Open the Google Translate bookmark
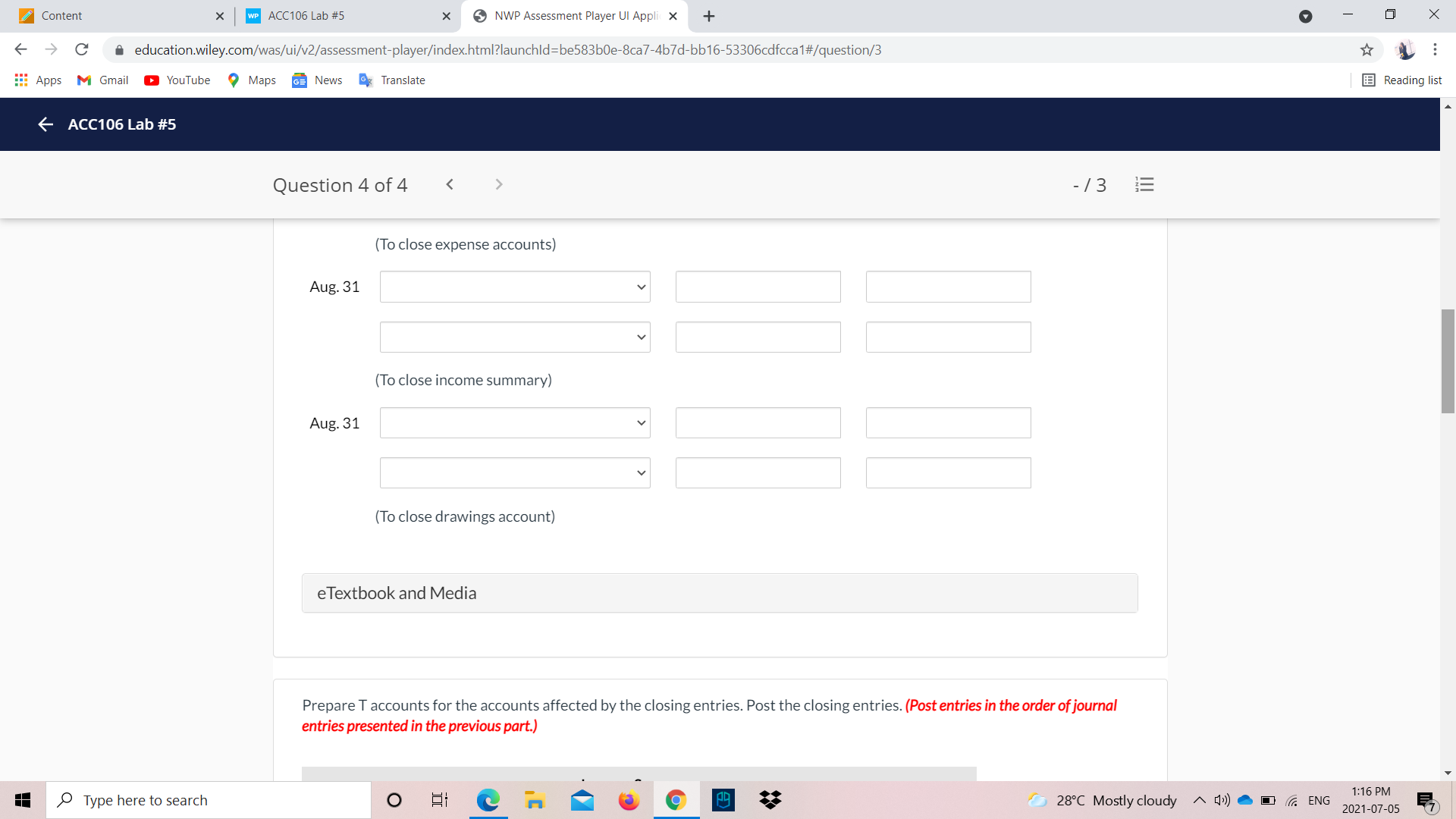This screenshot has height=819, width=1456. pyautogui.click(x=392, y=80)
